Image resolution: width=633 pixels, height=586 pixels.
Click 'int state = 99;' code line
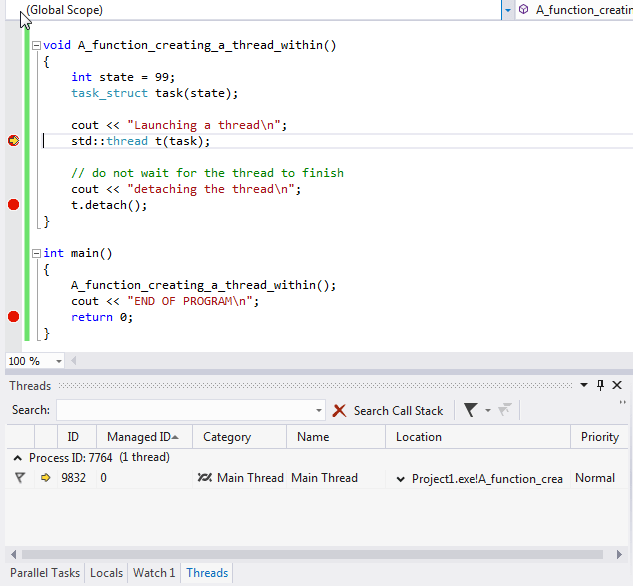[x=123, y=77]
